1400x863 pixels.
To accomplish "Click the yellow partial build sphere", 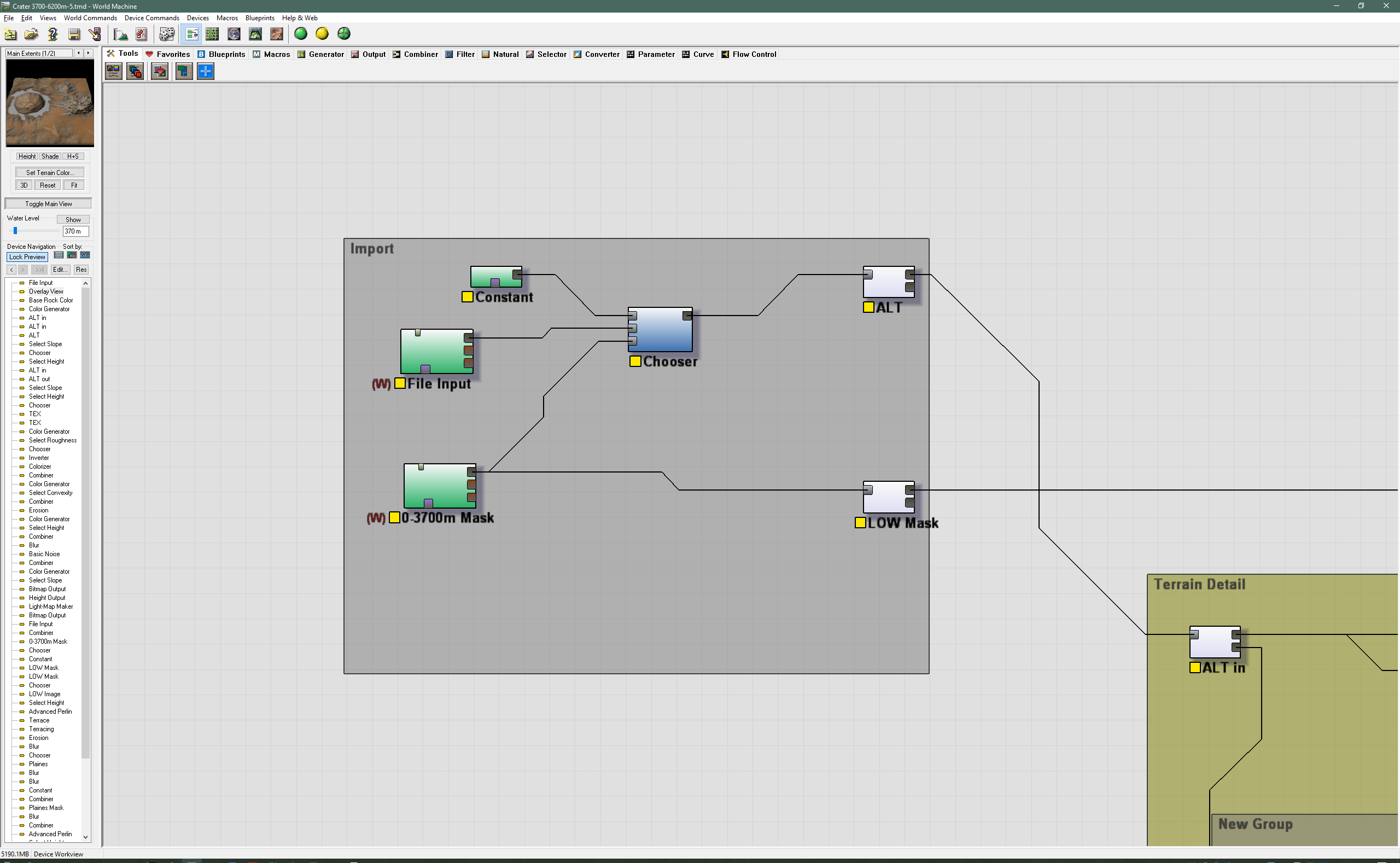I will pyautogui.click(x=323, y=34).
